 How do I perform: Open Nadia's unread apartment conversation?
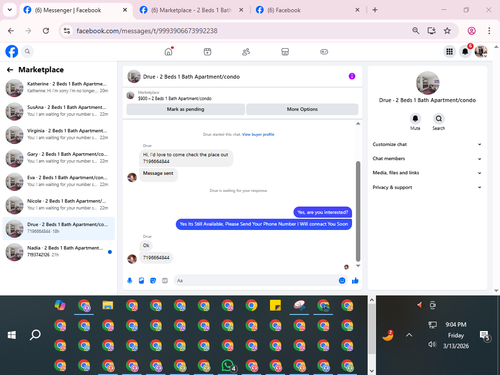[x=58, y=252]
